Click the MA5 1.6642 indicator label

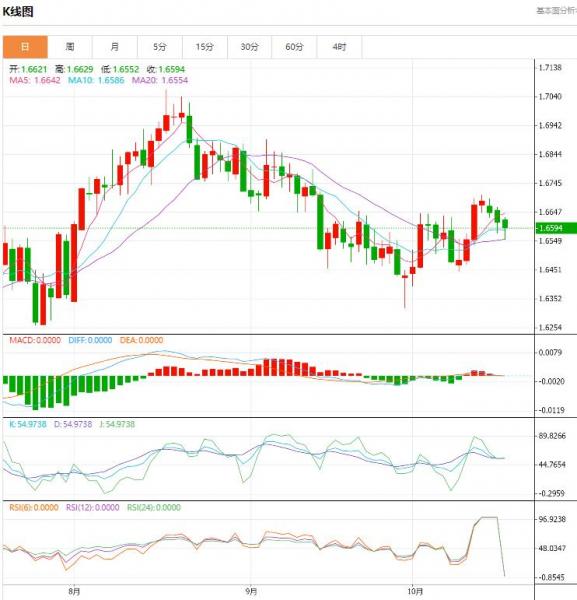point(35,80)
